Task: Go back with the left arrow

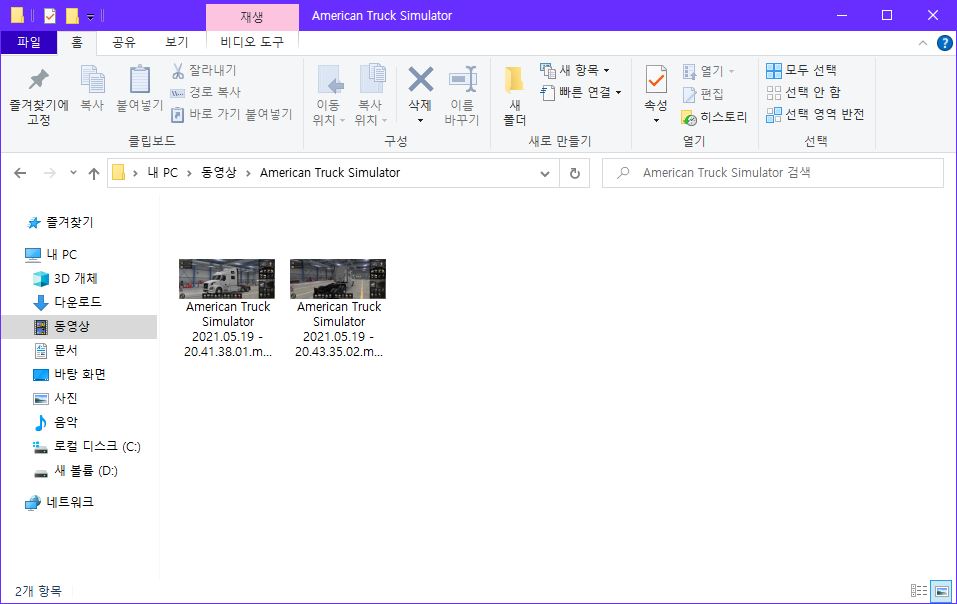Action: click(20, 173)
